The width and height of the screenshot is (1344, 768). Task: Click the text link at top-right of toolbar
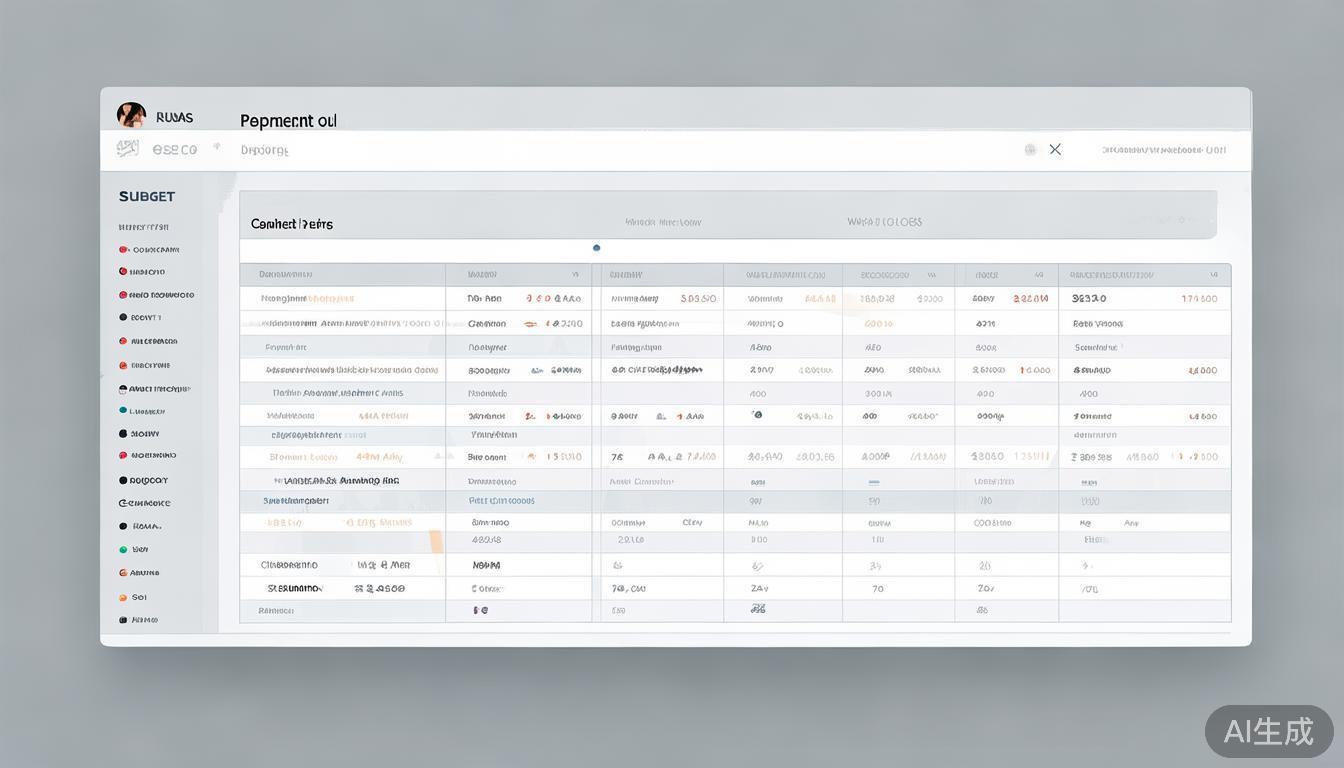click(1163, 150)
